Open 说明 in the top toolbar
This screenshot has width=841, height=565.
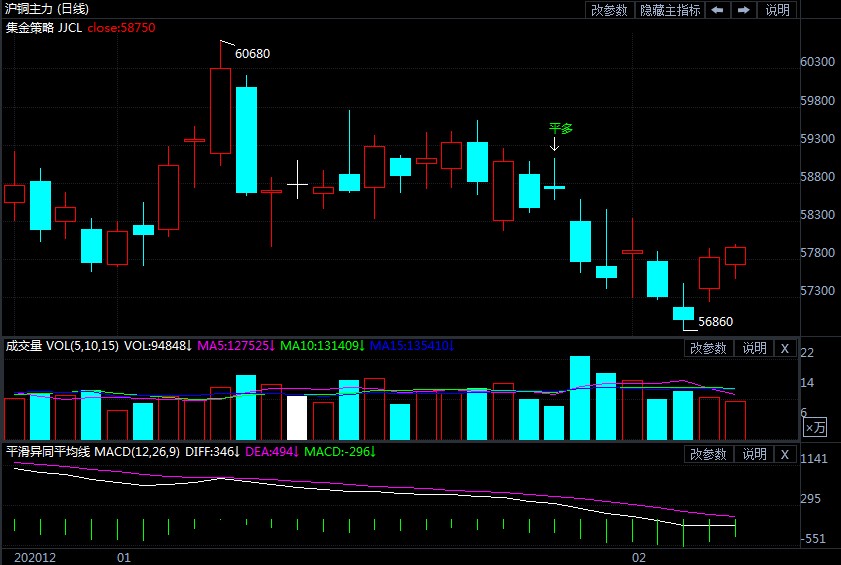click(777, 10)
